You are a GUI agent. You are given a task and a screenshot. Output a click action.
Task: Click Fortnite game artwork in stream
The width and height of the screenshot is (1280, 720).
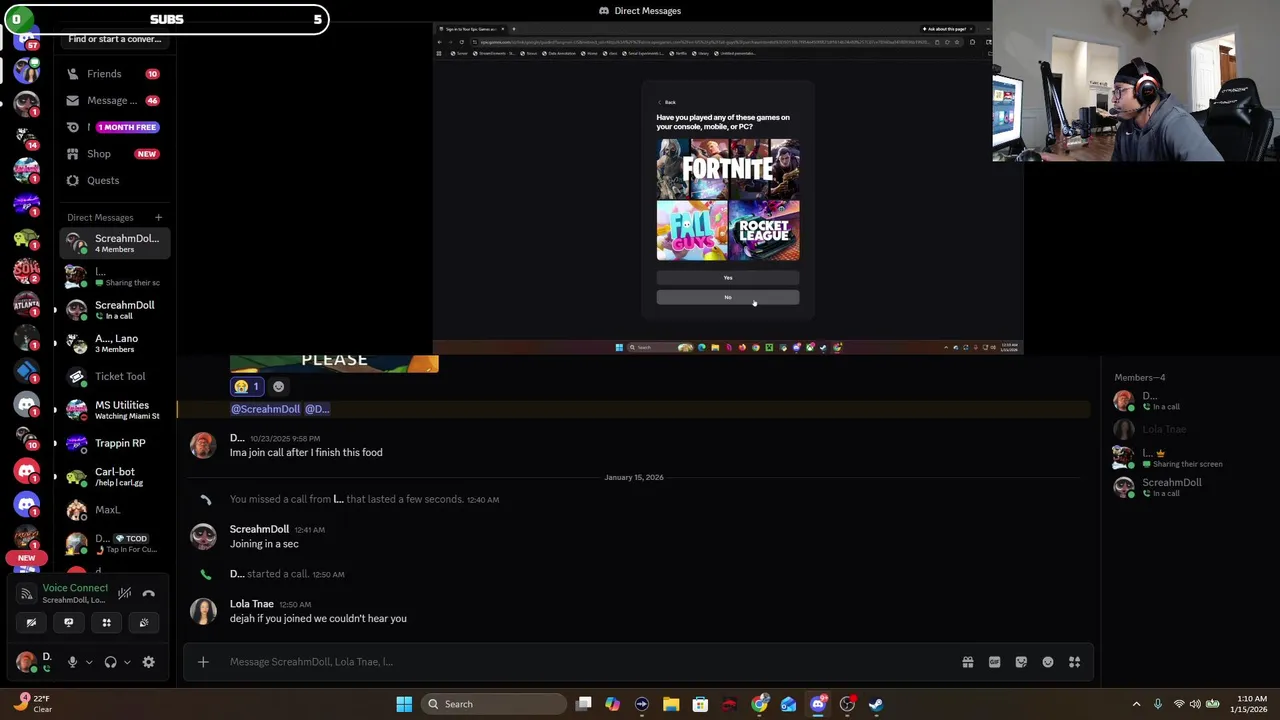[728, 168]
